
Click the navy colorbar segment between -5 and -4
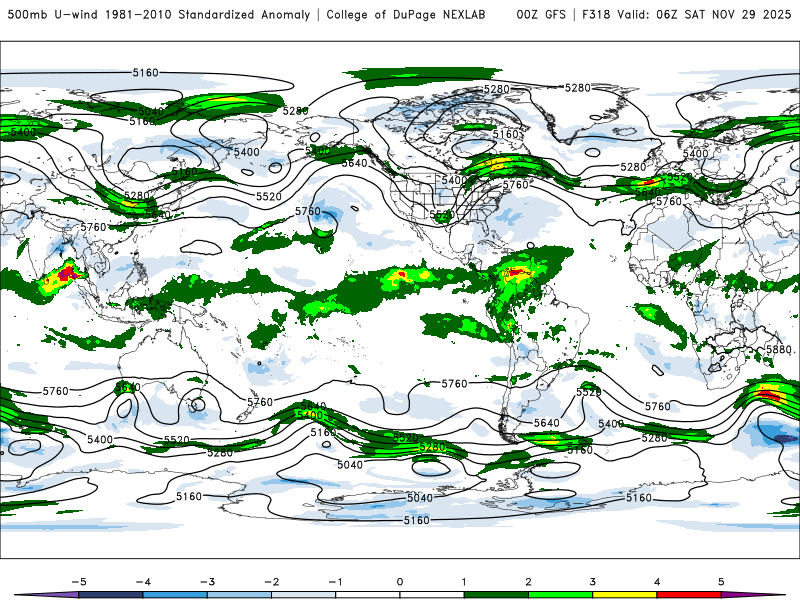click(x=111, y=595)
